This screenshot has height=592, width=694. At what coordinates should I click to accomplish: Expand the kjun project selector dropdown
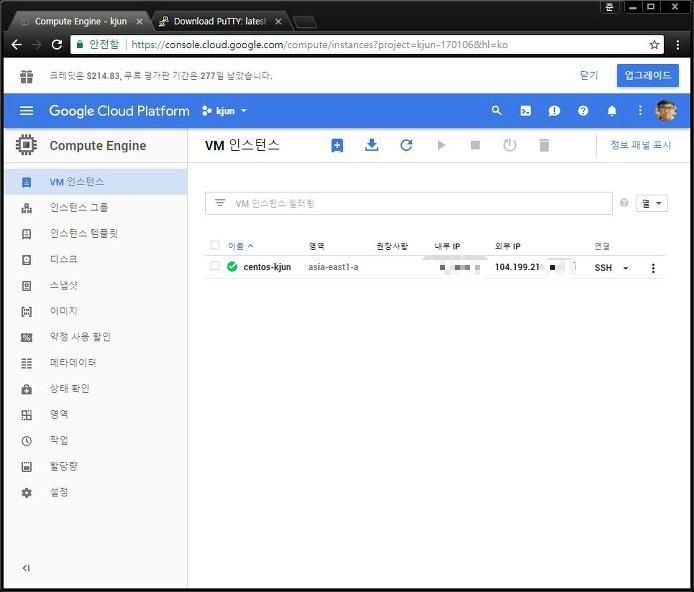(224, 111)
